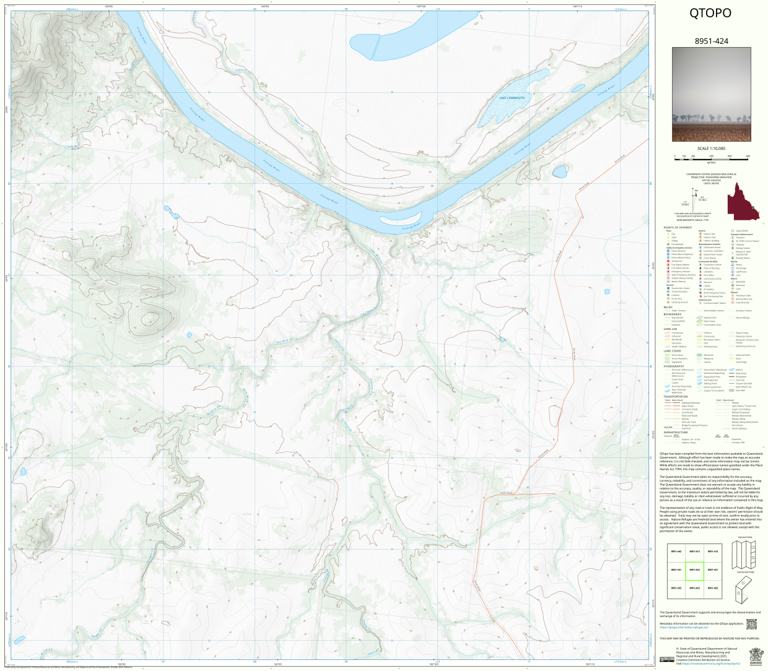Click the QR code for QTopo application
Image resolution: width=768 pixels, height=671 pixels.
point(751,624)
